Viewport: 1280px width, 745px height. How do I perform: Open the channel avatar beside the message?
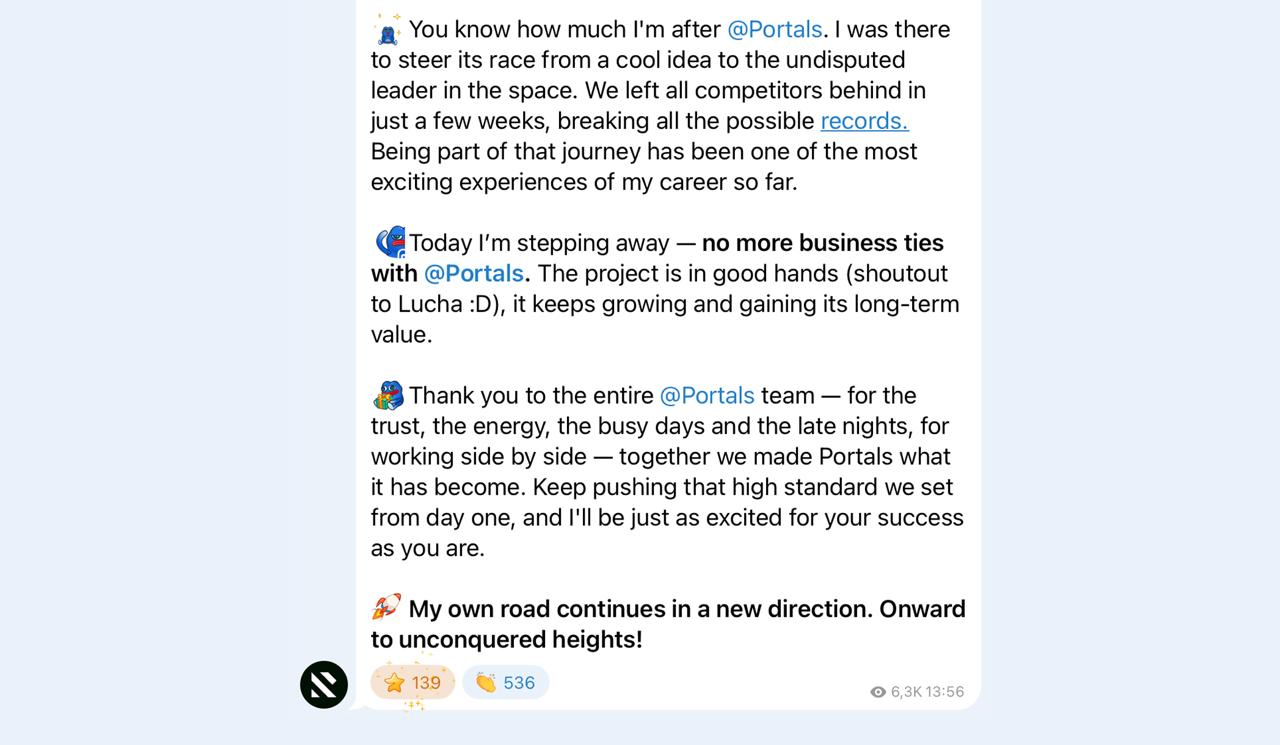click(x=324, y=685)
